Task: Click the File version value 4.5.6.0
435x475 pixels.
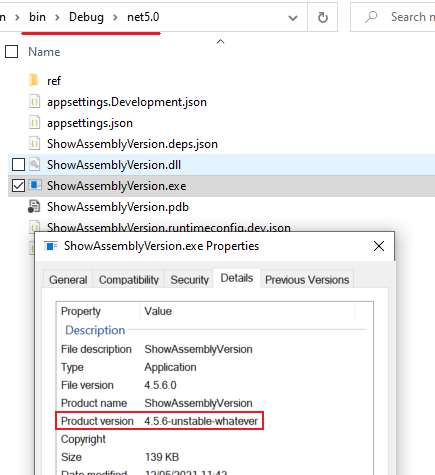Action: pos(160,385)
